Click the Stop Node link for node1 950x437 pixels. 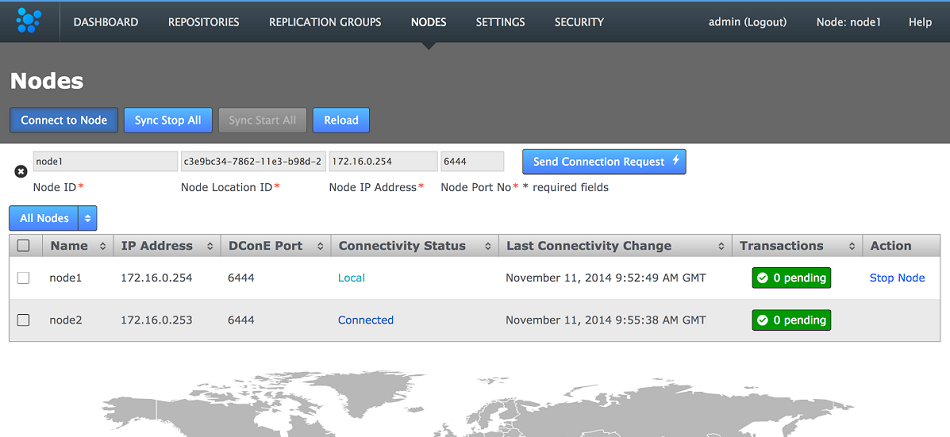[x=897, y=278]
